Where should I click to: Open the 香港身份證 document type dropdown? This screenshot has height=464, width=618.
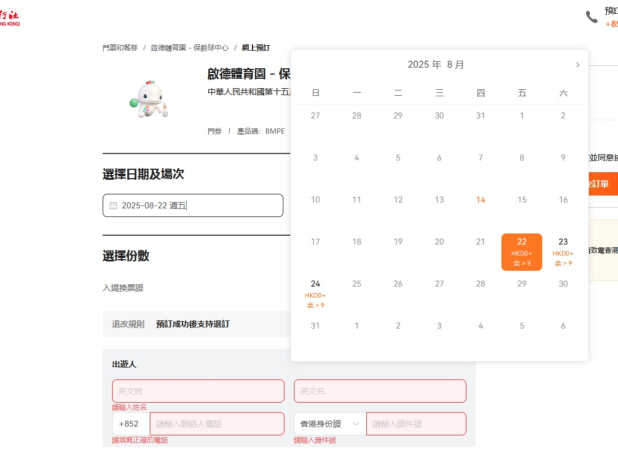click(330, 424)
